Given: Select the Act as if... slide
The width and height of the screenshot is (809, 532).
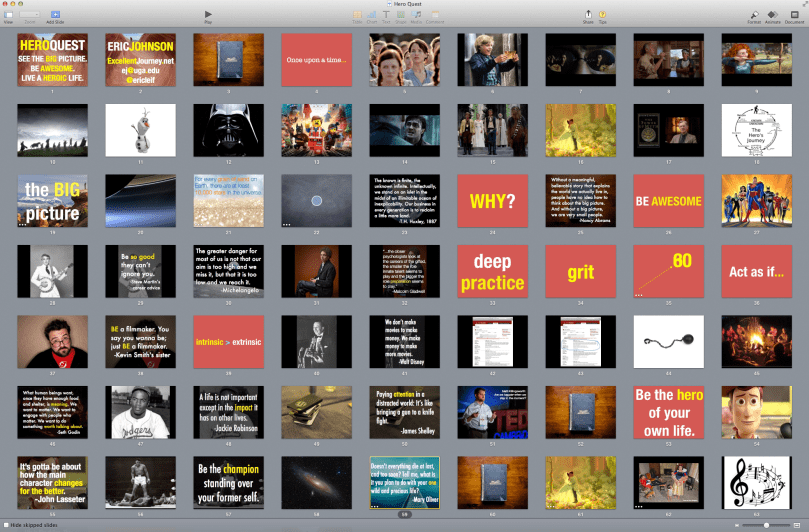Looking at the screenshot, I should (756, 271).
